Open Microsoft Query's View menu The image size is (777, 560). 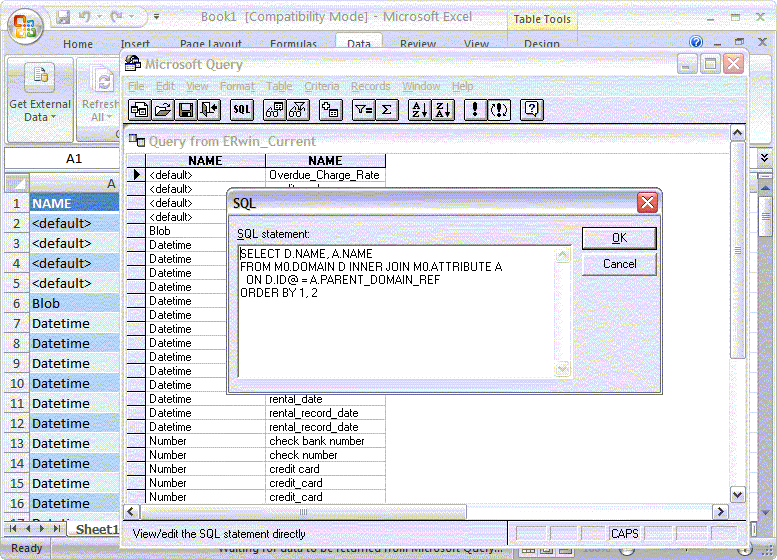coord(197,86)
